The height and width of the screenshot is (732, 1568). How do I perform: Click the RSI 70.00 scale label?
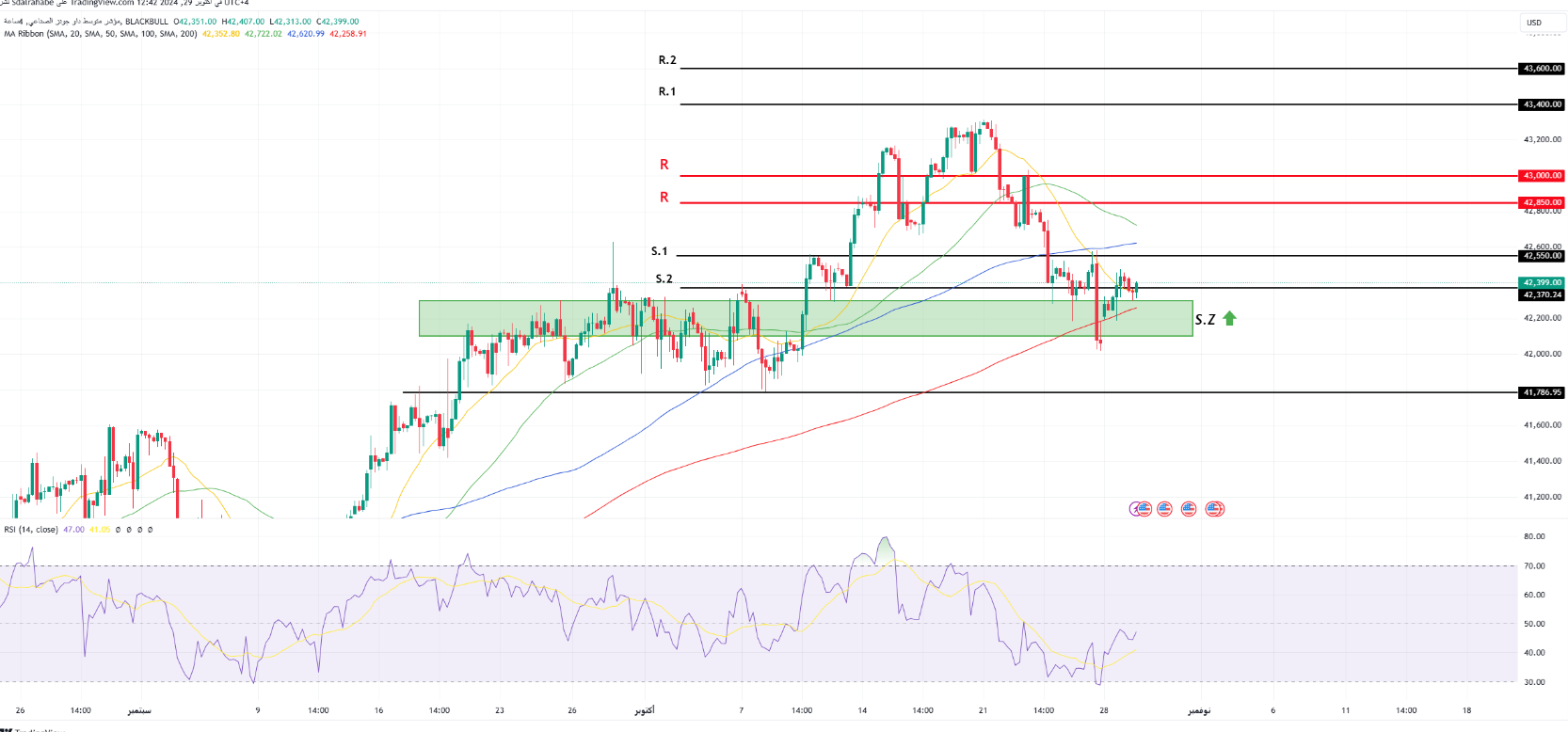click(1534, 566)
